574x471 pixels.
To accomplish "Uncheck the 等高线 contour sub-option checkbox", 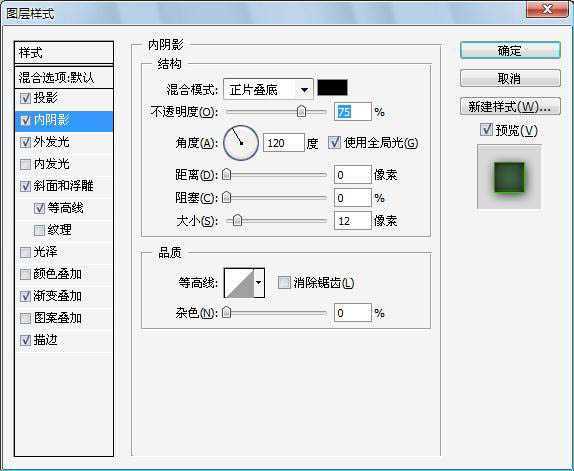I will click(x=39, y=208).
